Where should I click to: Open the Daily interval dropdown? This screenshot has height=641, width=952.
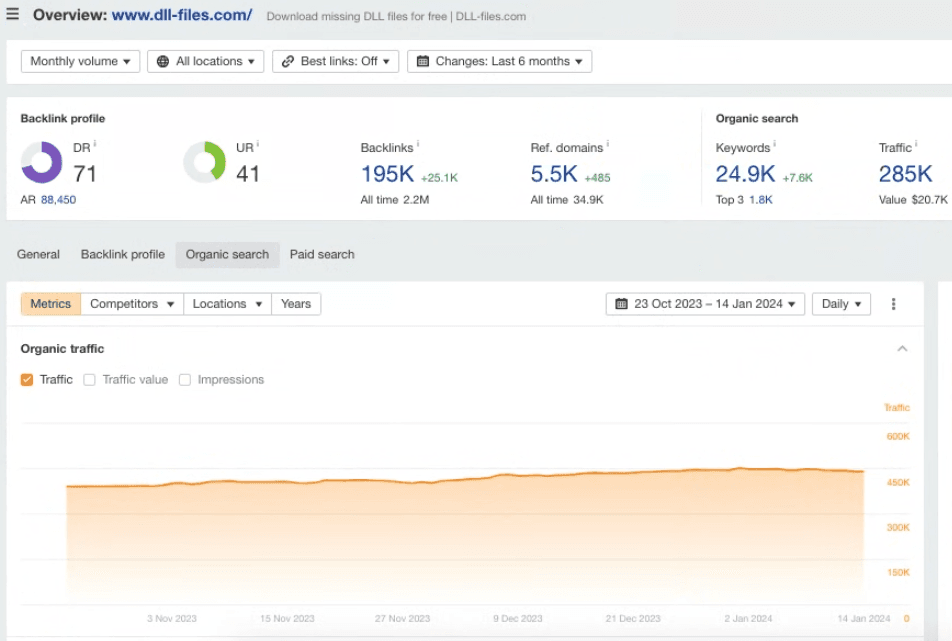[x=841, y=304]
